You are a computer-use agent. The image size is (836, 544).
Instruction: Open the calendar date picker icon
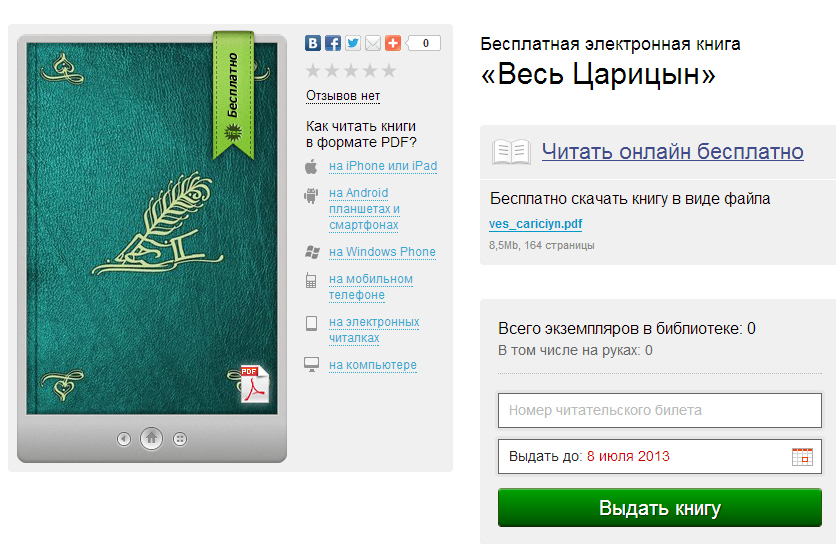(802, 457)
